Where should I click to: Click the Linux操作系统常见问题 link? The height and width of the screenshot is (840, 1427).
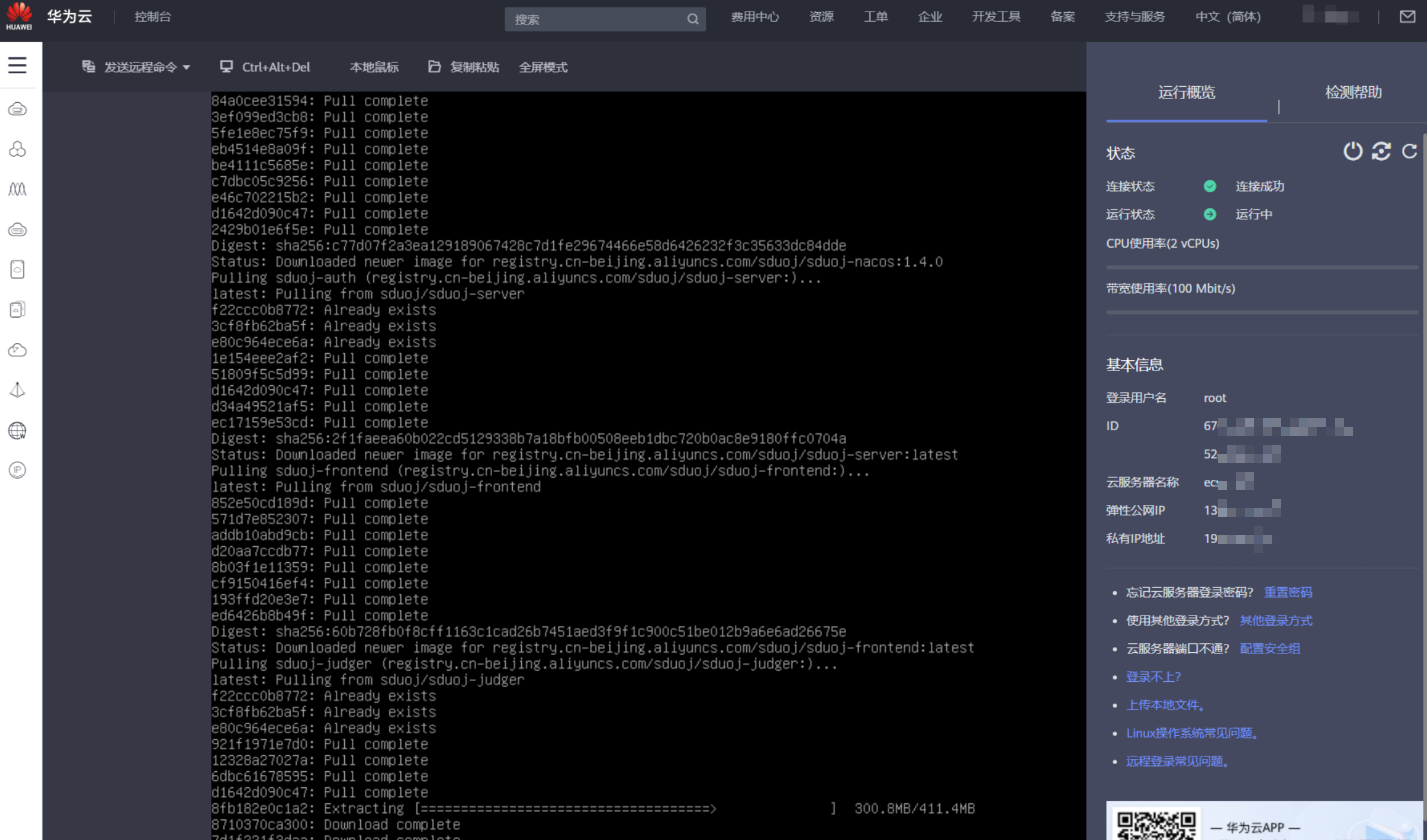tap(1192, 734)
